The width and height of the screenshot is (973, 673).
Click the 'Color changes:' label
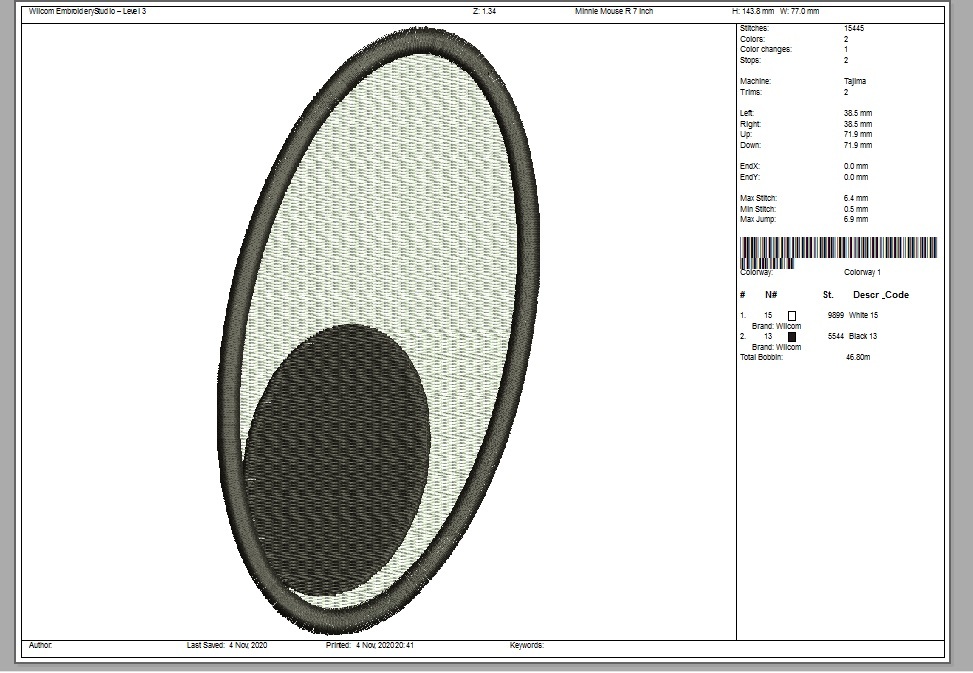pos(766,50)
